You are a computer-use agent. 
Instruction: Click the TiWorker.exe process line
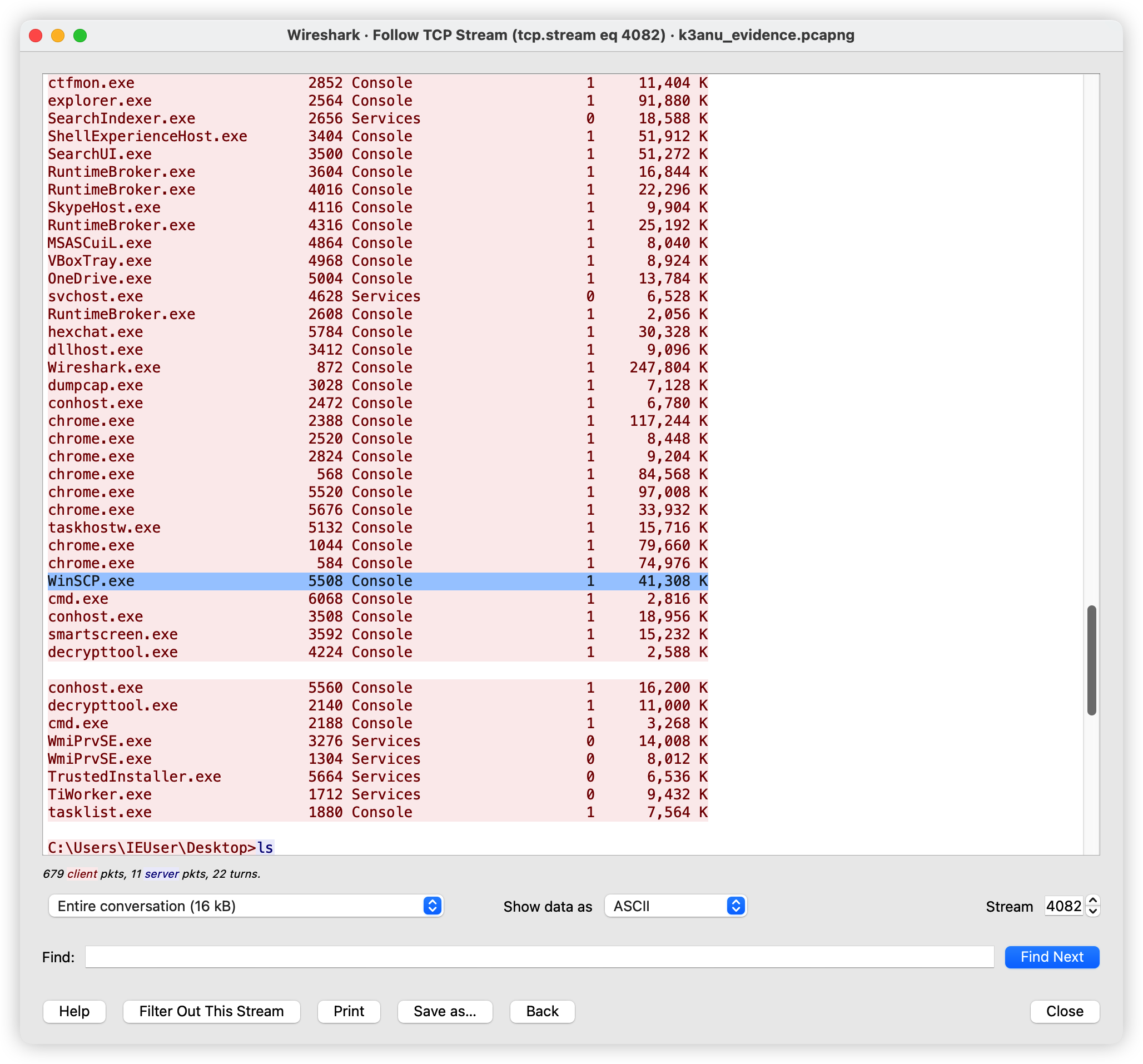(377, 795)
